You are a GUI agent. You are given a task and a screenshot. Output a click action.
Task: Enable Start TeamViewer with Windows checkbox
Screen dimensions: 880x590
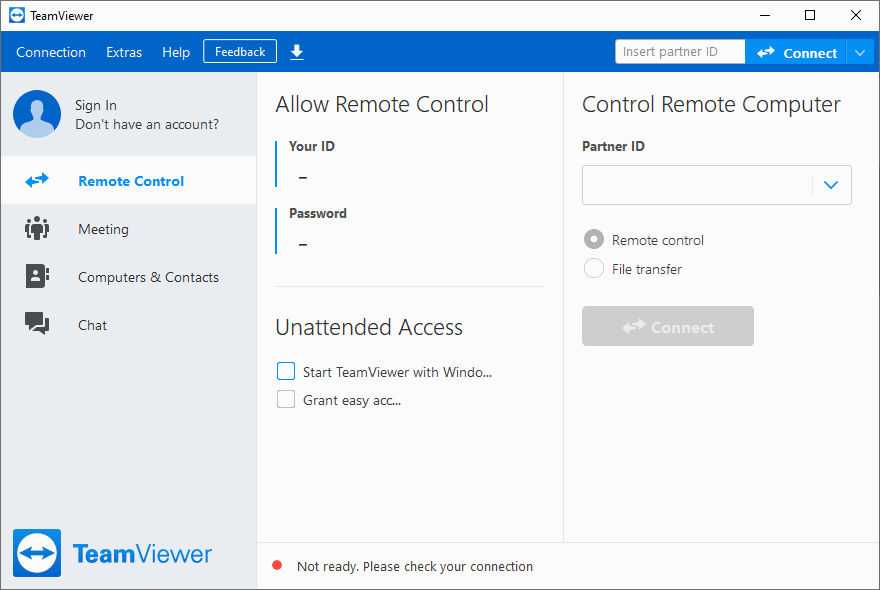click(286, 371)
